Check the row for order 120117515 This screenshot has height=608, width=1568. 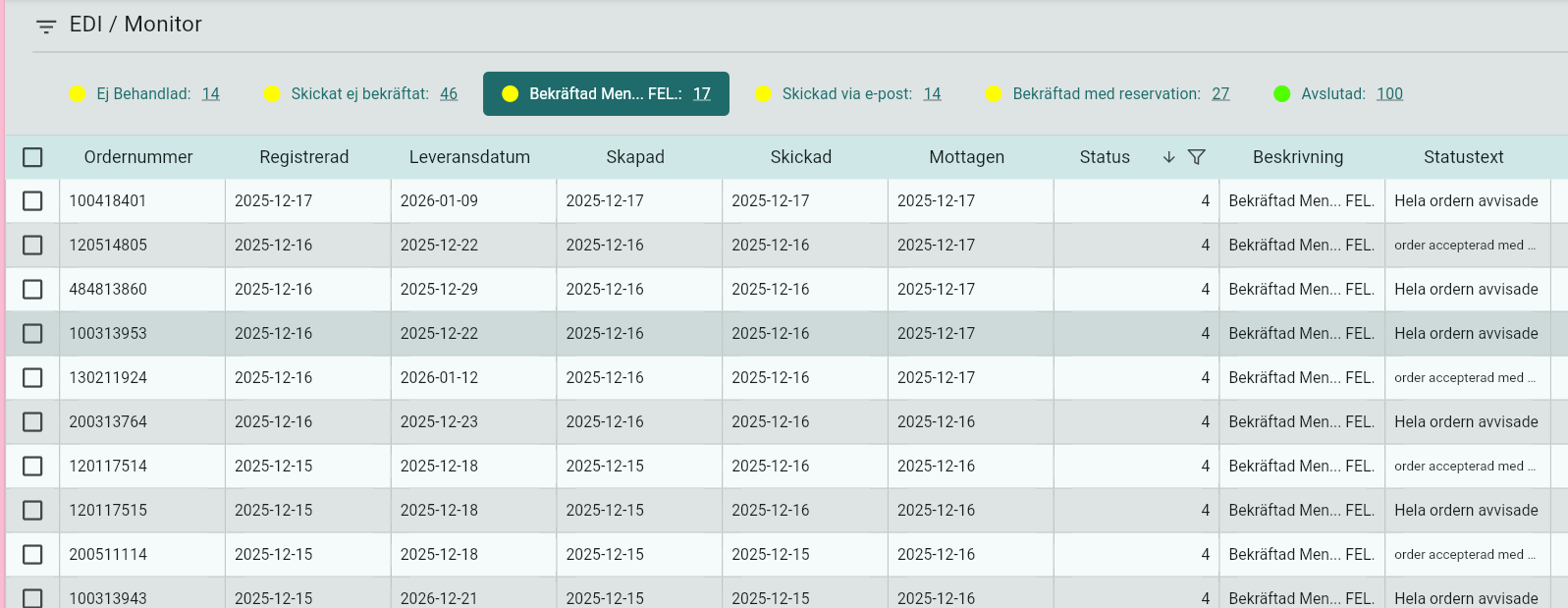coord(32,511)
